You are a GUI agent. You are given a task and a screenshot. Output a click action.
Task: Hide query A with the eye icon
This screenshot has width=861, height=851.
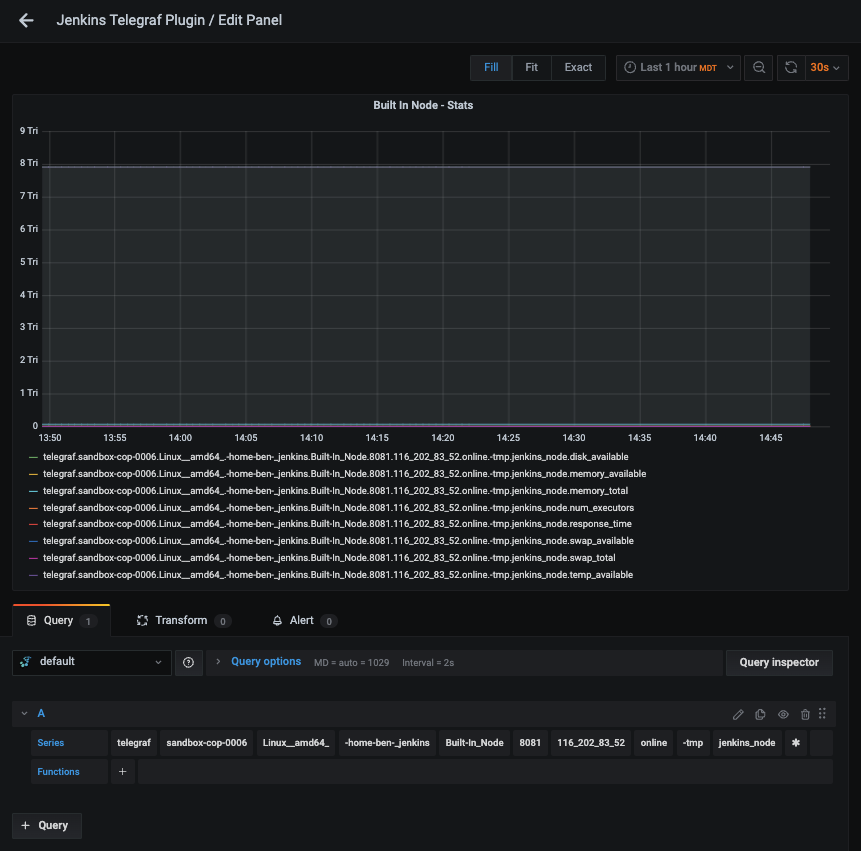[783, 714]
